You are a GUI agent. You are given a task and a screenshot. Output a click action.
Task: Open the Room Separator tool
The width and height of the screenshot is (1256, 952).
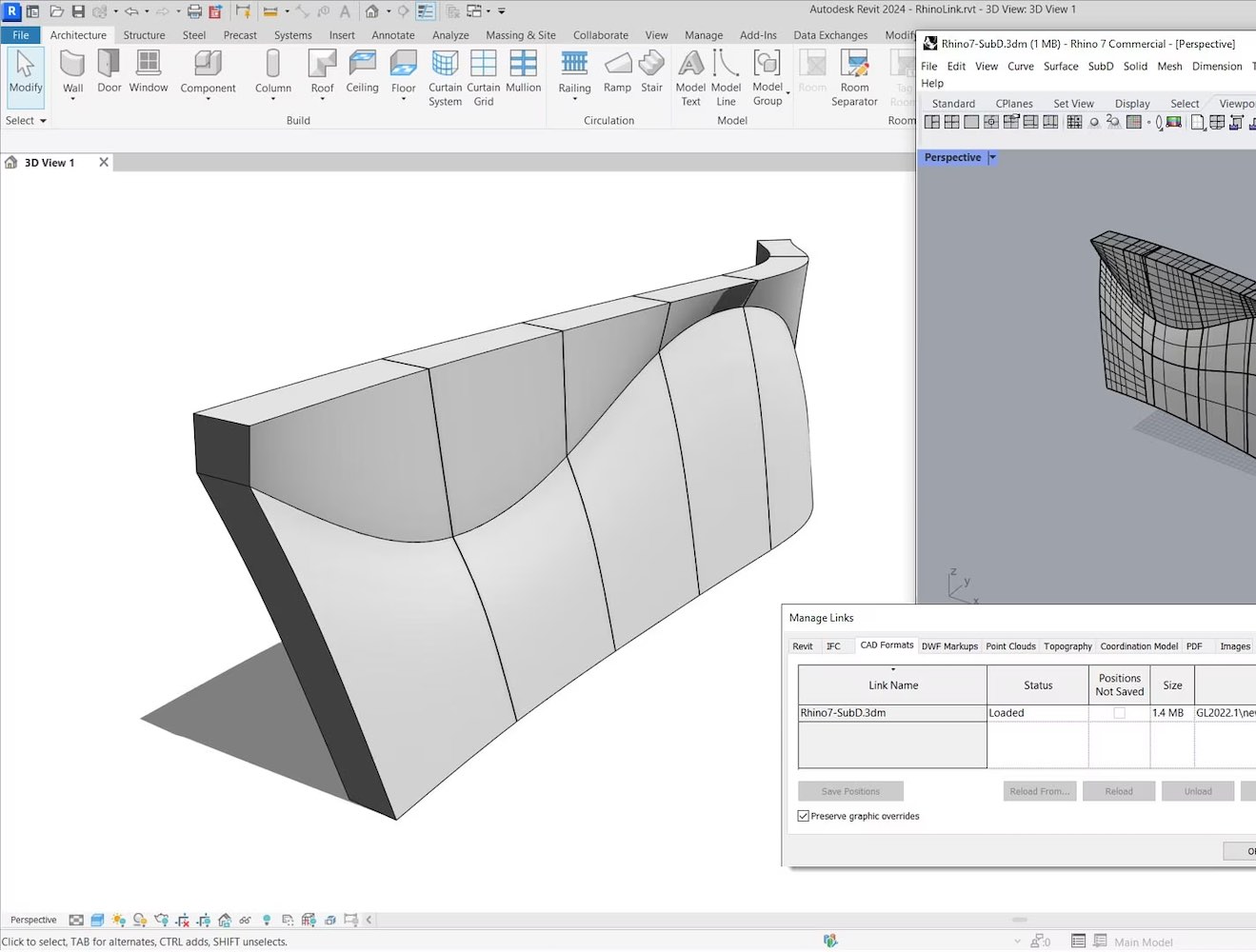[854, 78]
